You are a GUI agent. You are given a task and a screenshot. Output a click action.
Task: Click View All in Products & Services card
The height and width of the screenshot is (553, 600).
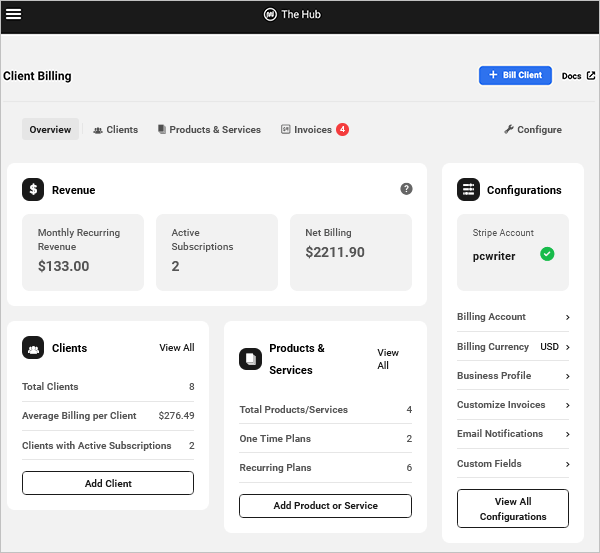click(388, 359)
